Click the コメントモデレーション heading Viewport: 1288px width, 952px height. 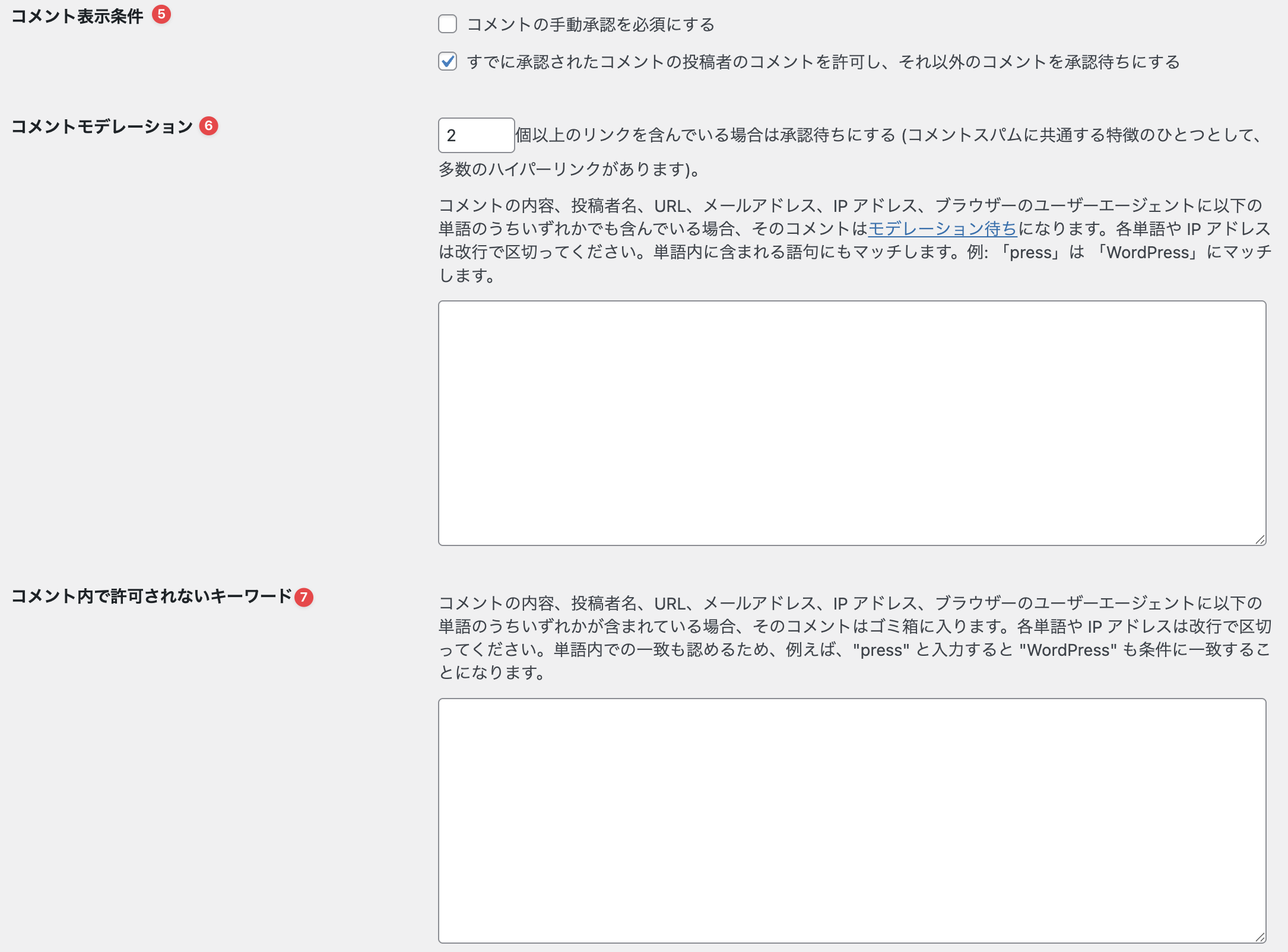102,126
